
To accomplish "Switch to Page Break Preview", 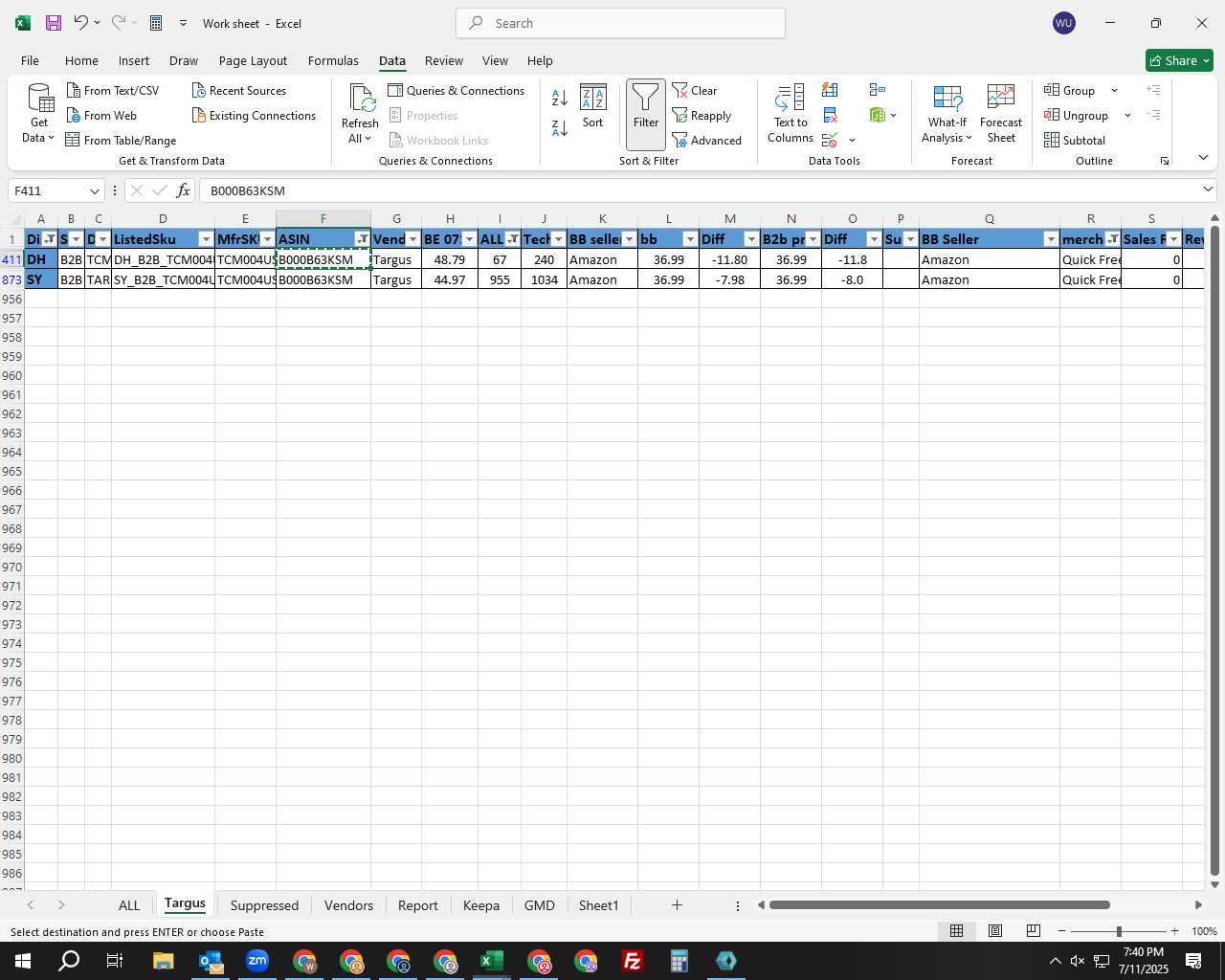I will (1034, 931).
